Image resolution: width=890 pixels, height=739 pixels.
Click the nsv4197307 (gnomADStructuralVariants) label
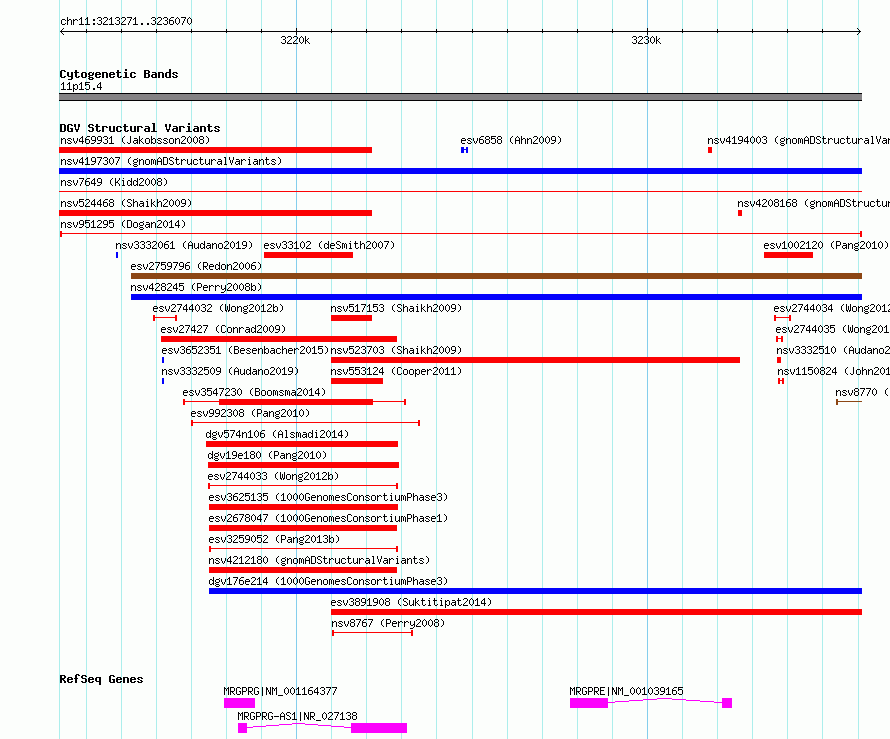(171, 161)
